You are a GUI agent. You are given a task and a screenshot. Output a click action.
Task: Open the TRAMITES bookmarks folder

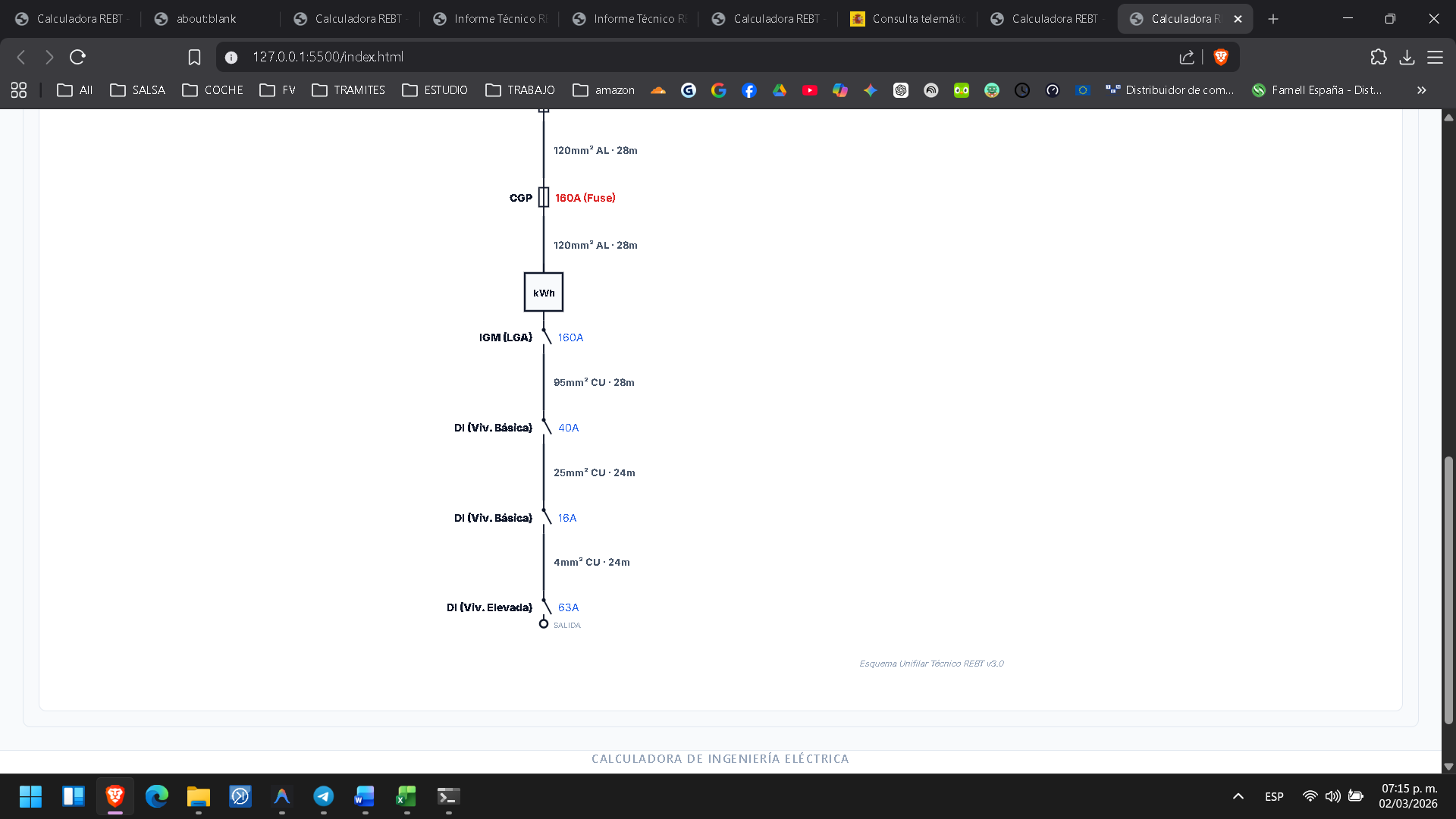[x=349, y=90]
